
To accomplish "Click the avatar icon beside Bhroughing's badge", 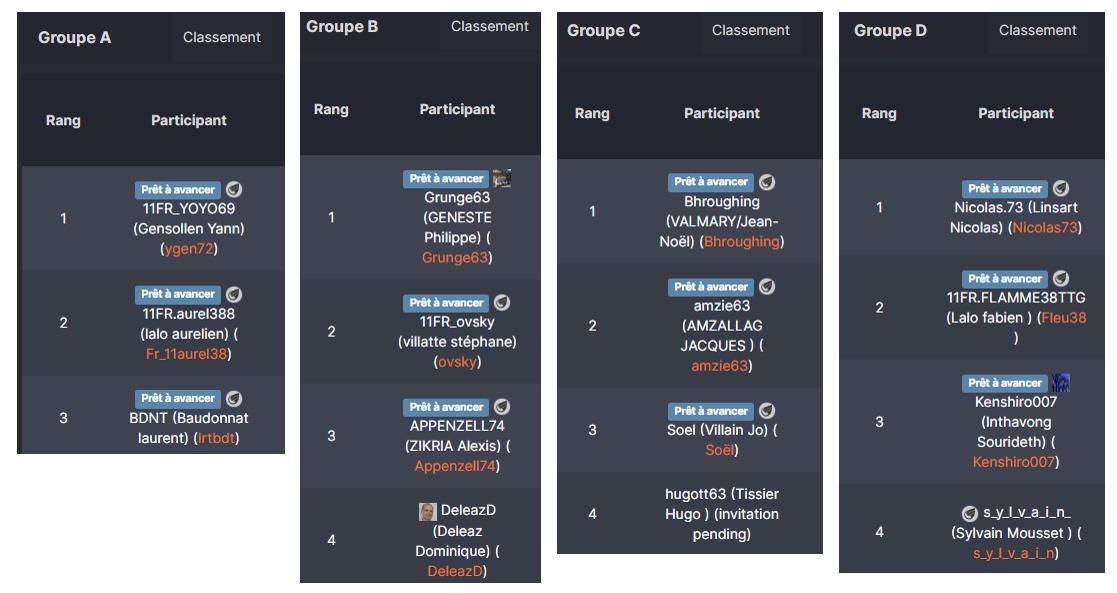I will point(767,182).
